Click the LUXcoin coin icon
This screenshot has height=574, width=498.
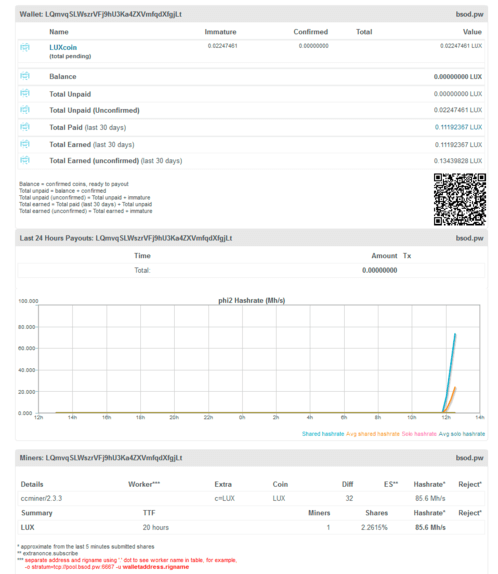[25, 47]
